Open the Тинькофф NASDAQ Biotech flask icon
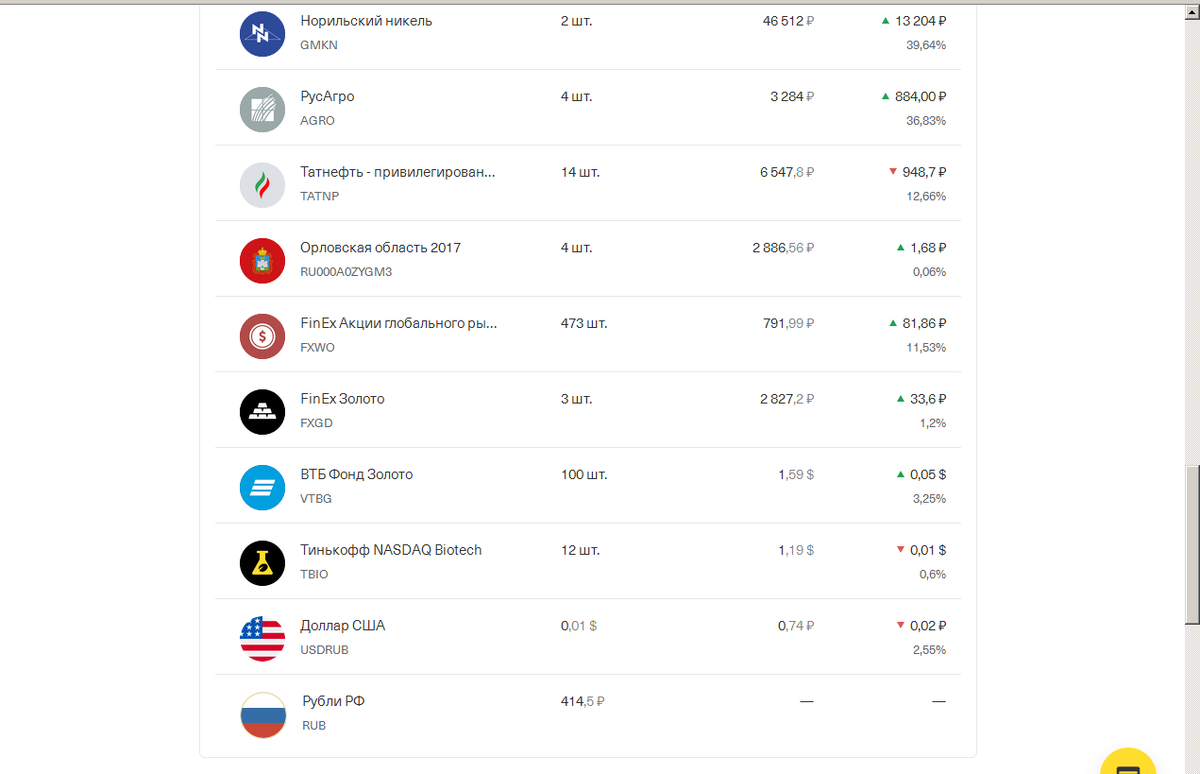The height and width of the screenshot is (774, 1200). [x=262, y=562]
